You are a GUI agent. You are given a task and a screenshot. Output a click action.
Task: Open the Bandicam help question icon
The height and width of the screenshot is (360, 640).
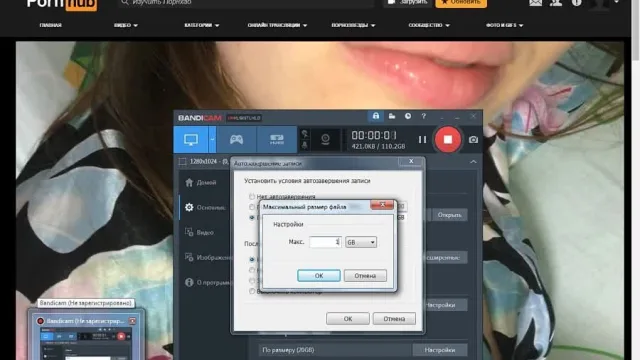click(424, 117)
